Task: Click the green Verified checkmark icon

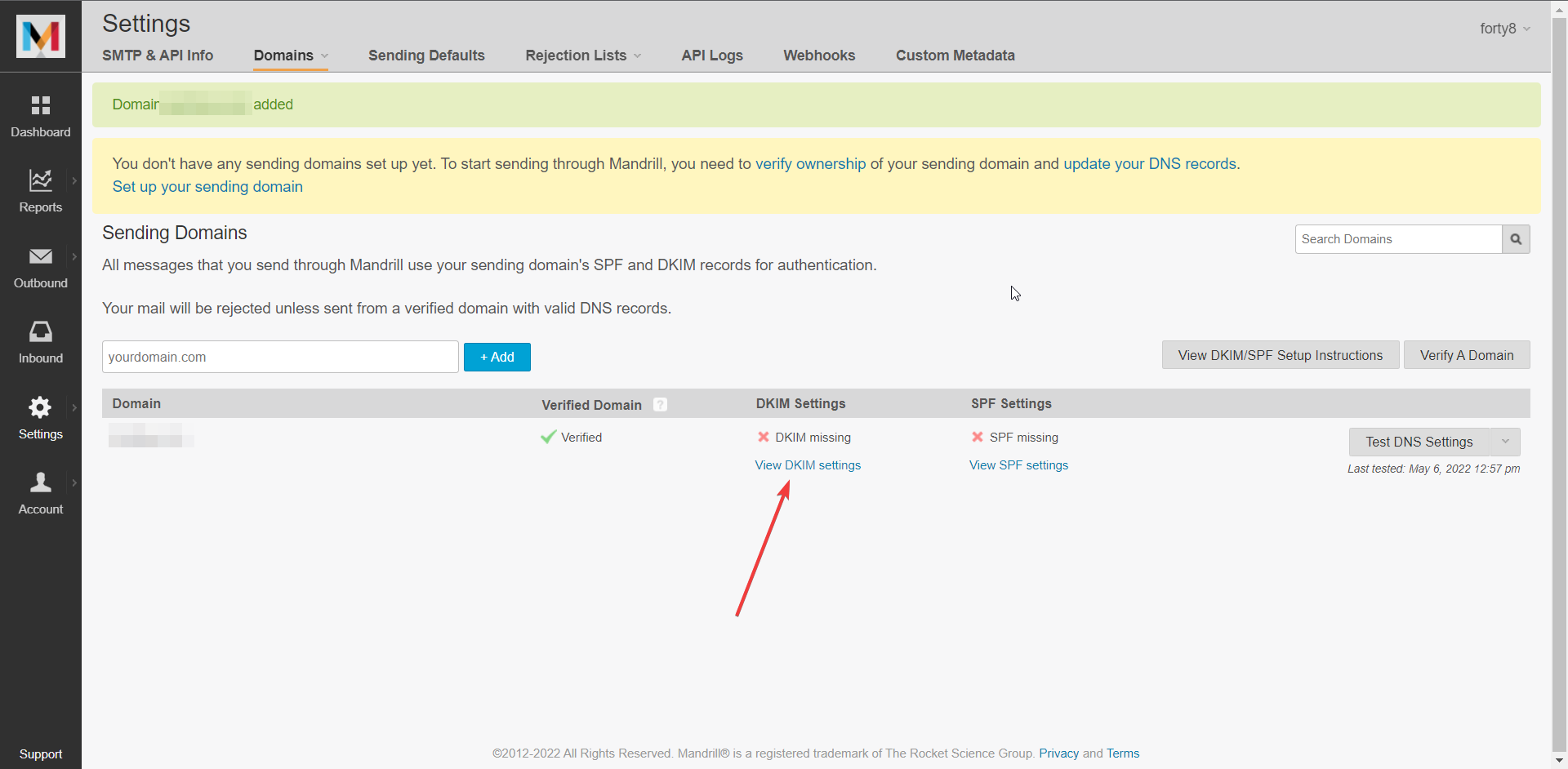Action: click(x=548, y=437)
